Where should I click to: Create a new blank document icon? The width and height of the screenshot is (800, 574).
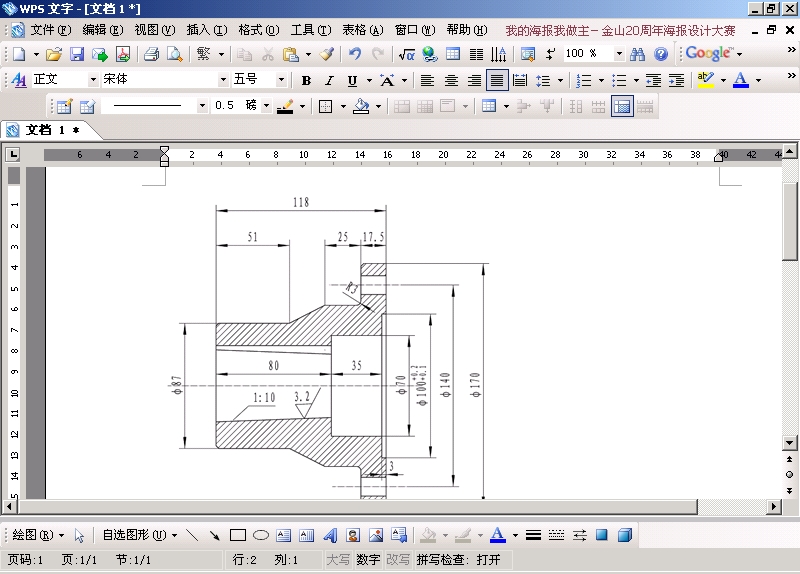(x=19, y=54)
